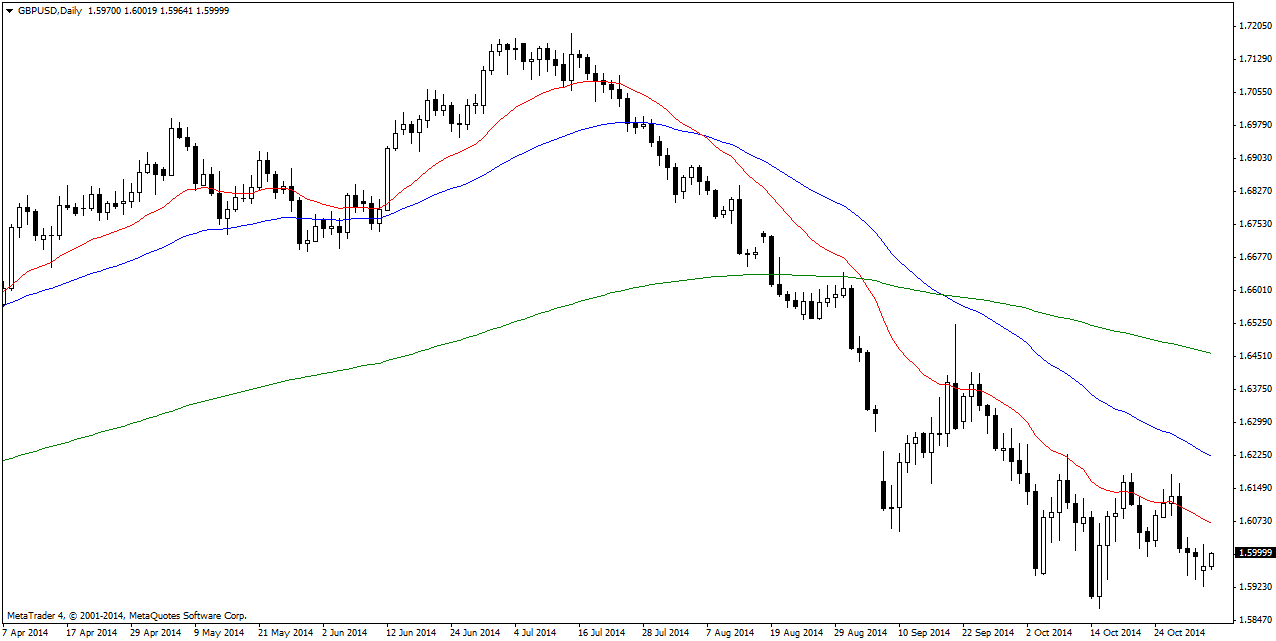Click the 1.63750 price axis label
The width and height of the screenshot is (1276, 641).
click(1254, 389)
